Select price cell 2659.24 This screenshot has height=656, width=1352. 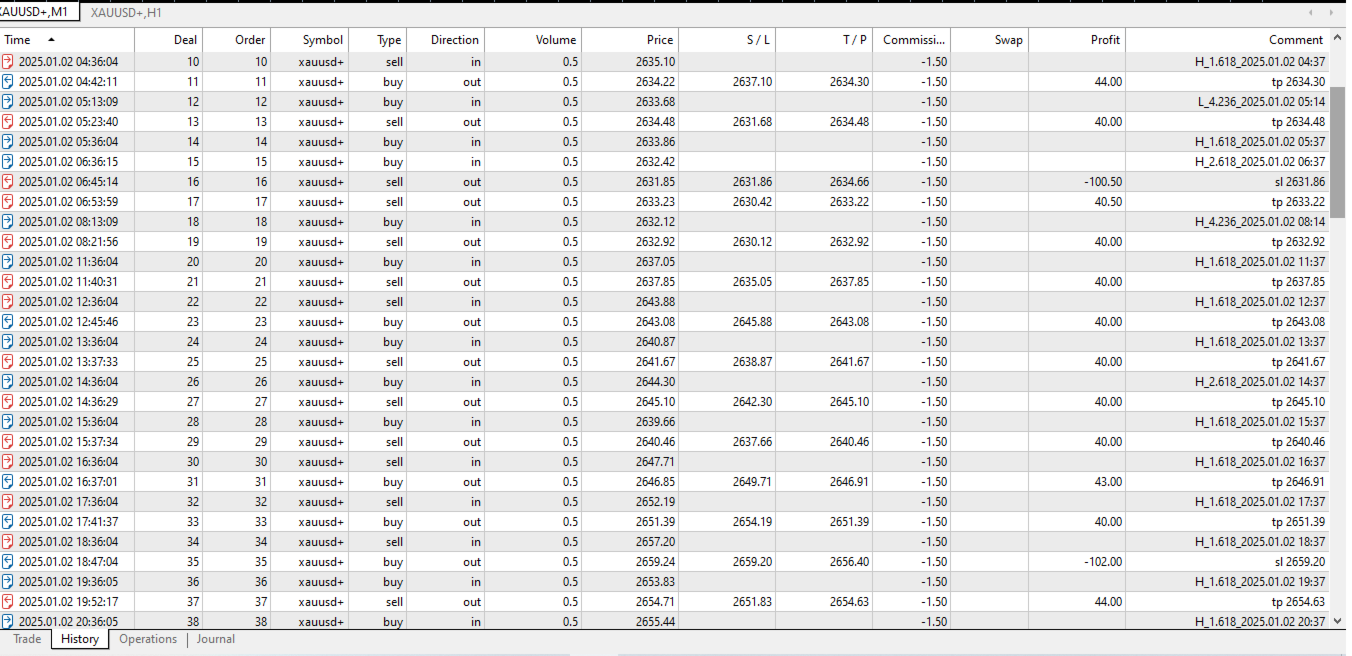(655, 562)
